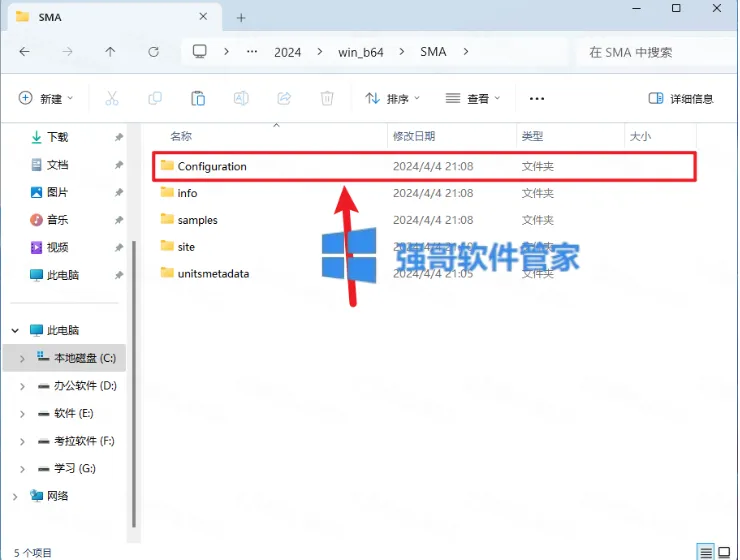Expand 本地磁盘 (C:) tree node
740x560 pixels.
(22, 359)
